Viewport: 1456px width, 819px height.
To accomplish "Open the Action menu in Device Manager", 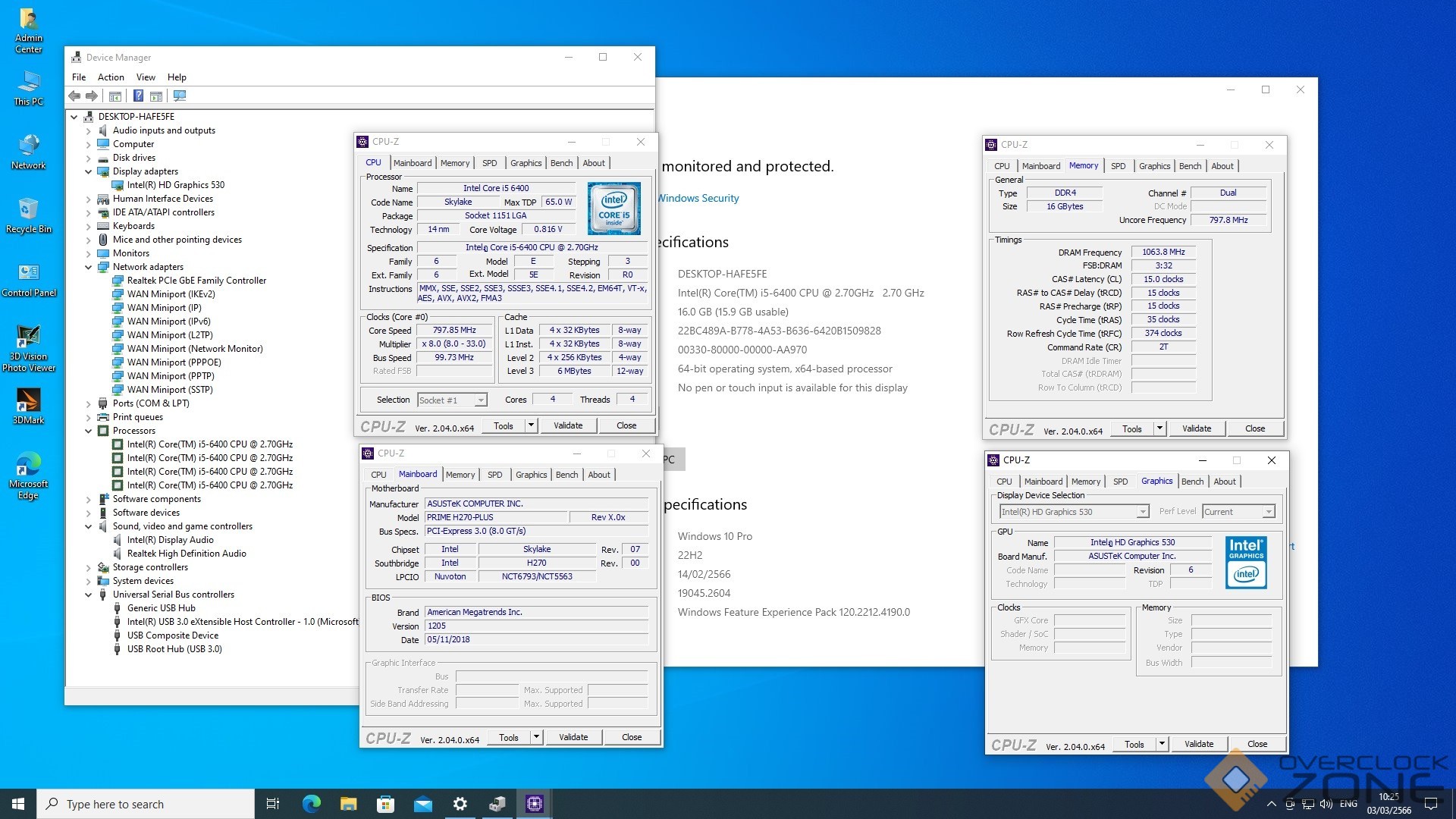I will [111, 77].
